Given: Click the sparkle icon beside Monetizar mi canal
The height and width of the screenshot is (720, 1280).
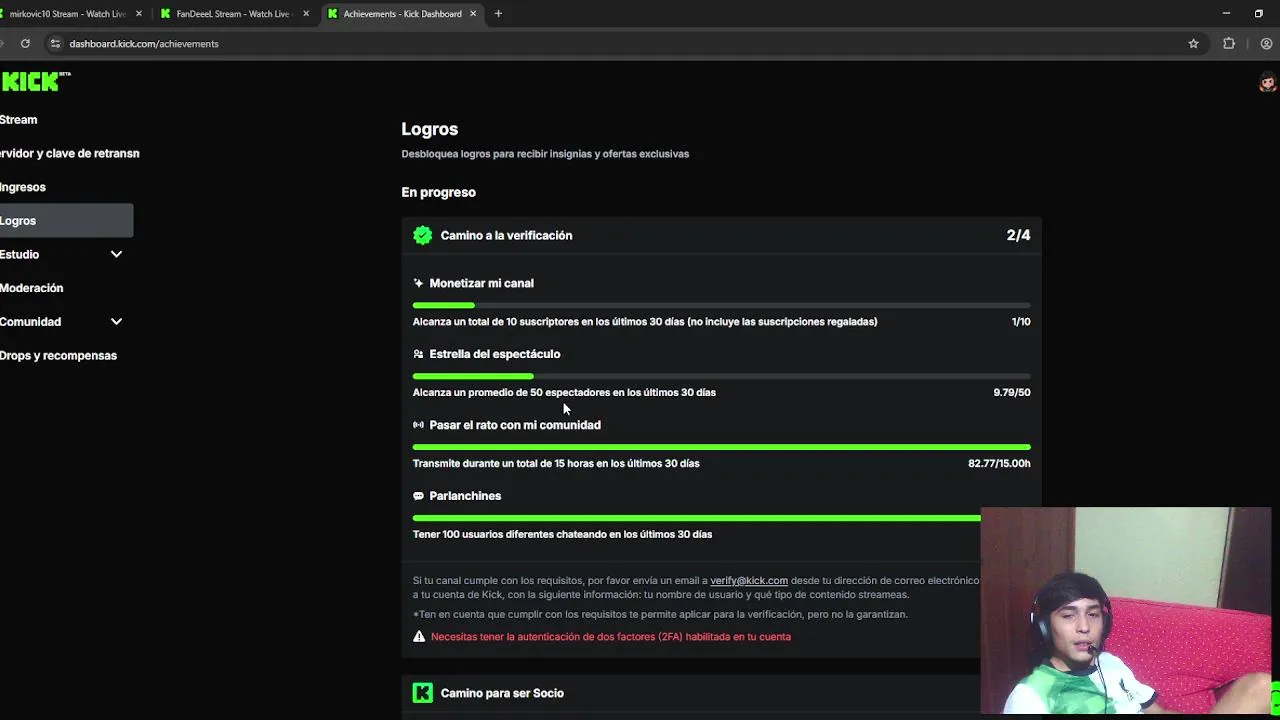Looking at the screenshot, I should [418, 283].
